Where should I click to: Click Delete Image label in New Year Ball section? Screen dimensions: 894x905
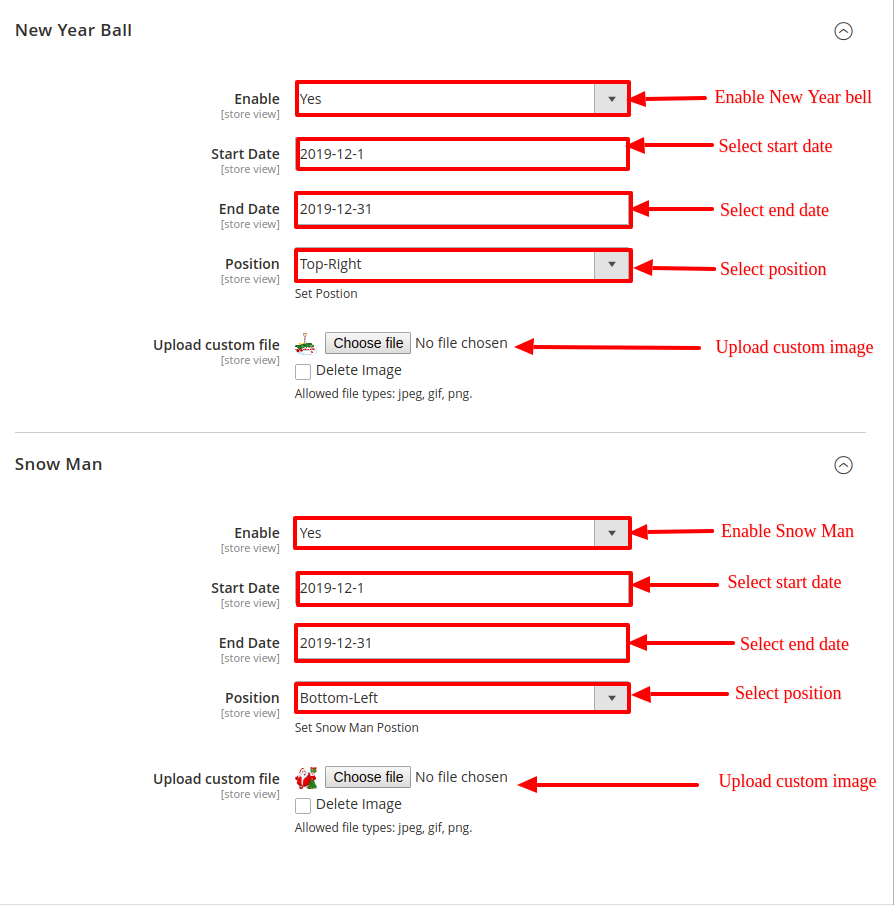(x=358, y=370)
